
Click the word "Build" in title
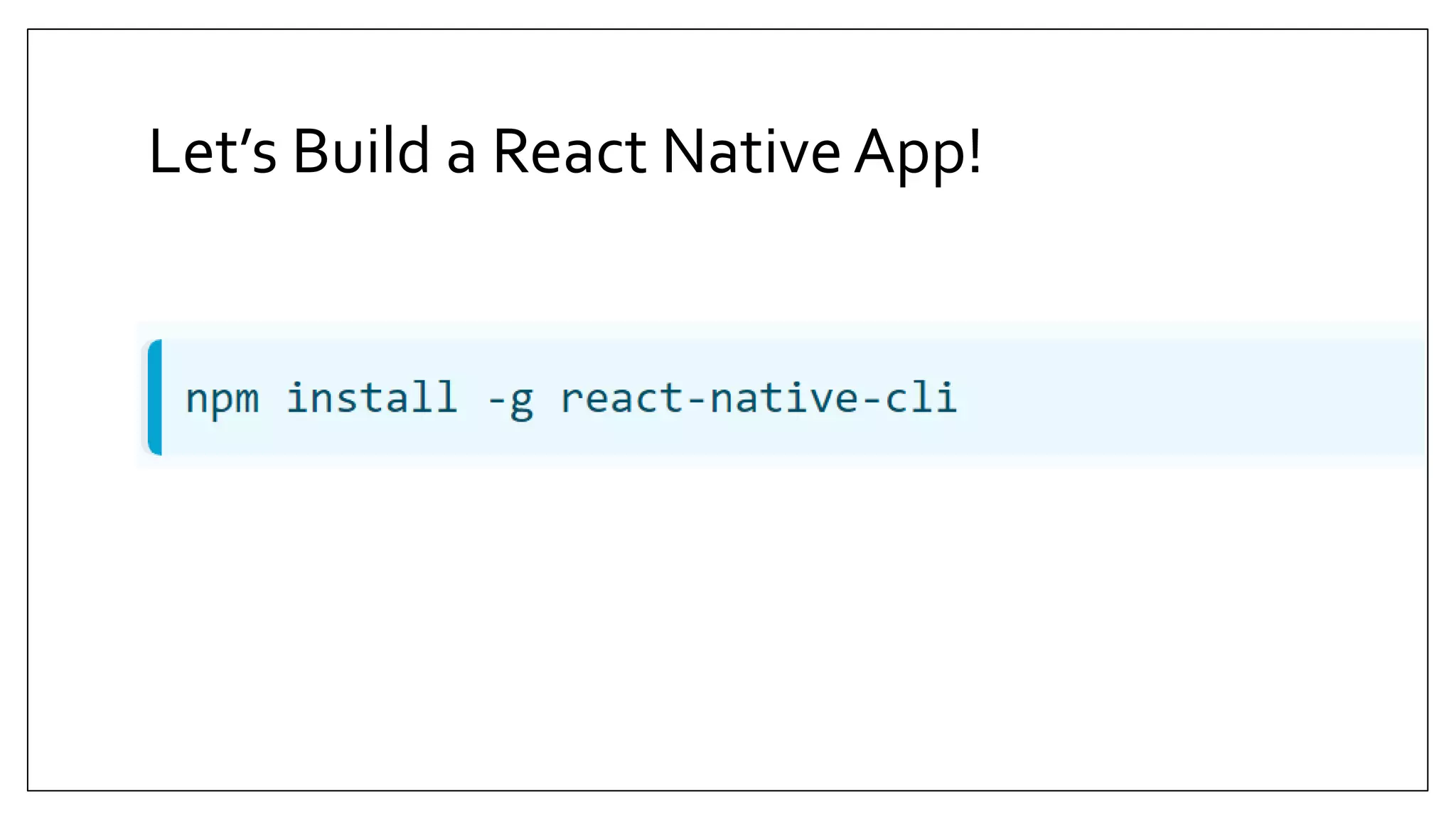[x=361, y=151]
